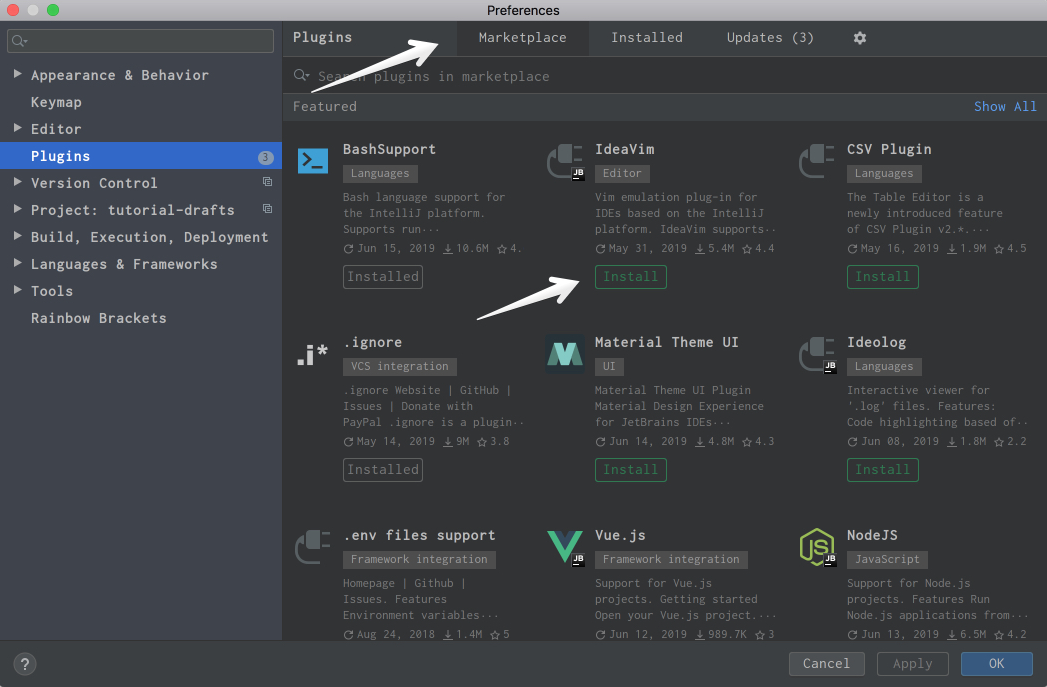Viewport: 1047px width, 687px height.
Task: Click the .env files Framework integration tag
Action: pyautogui.click(x=419, y=559)
